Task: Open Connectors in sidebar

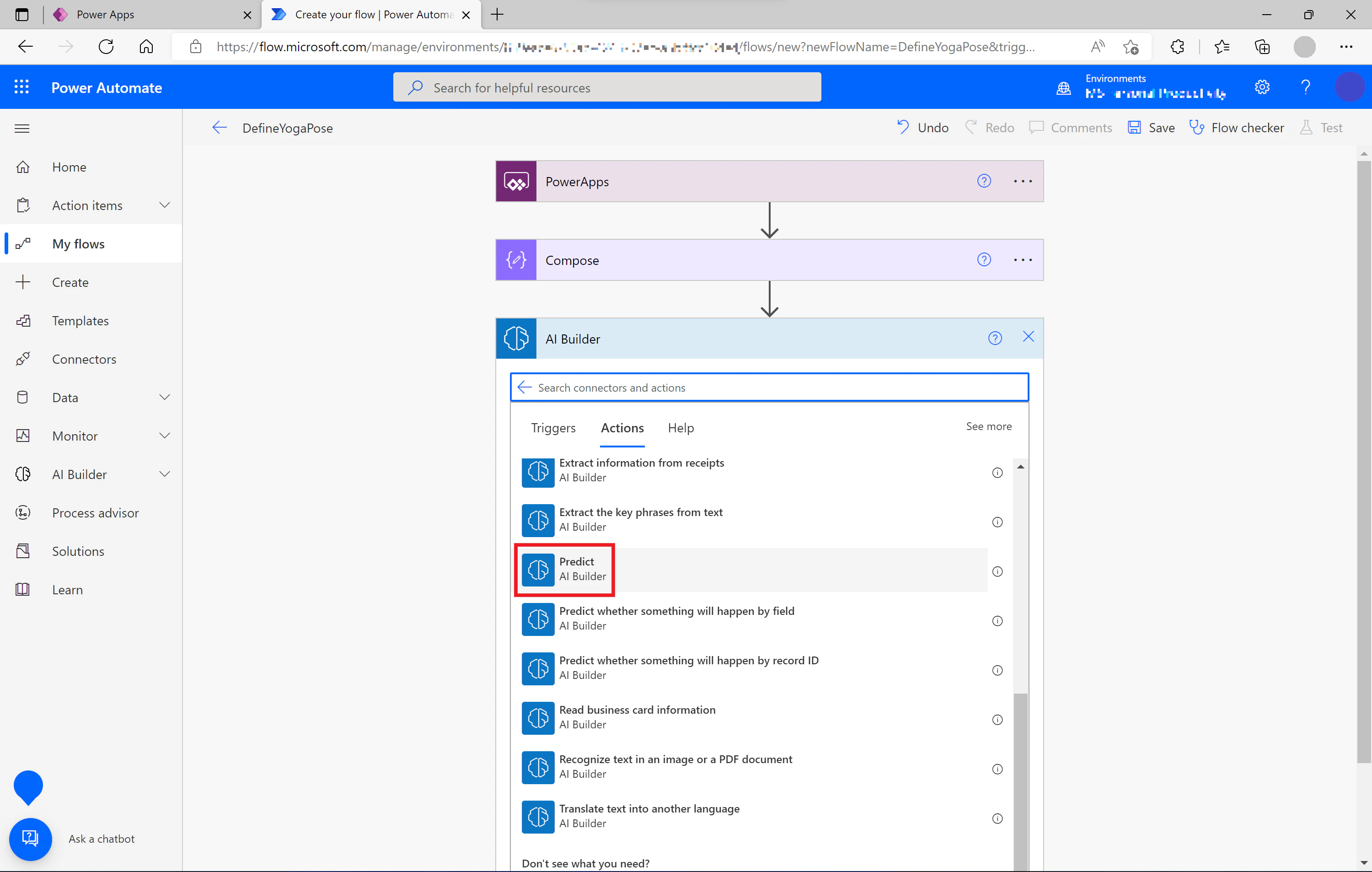Action: [91, 359]
